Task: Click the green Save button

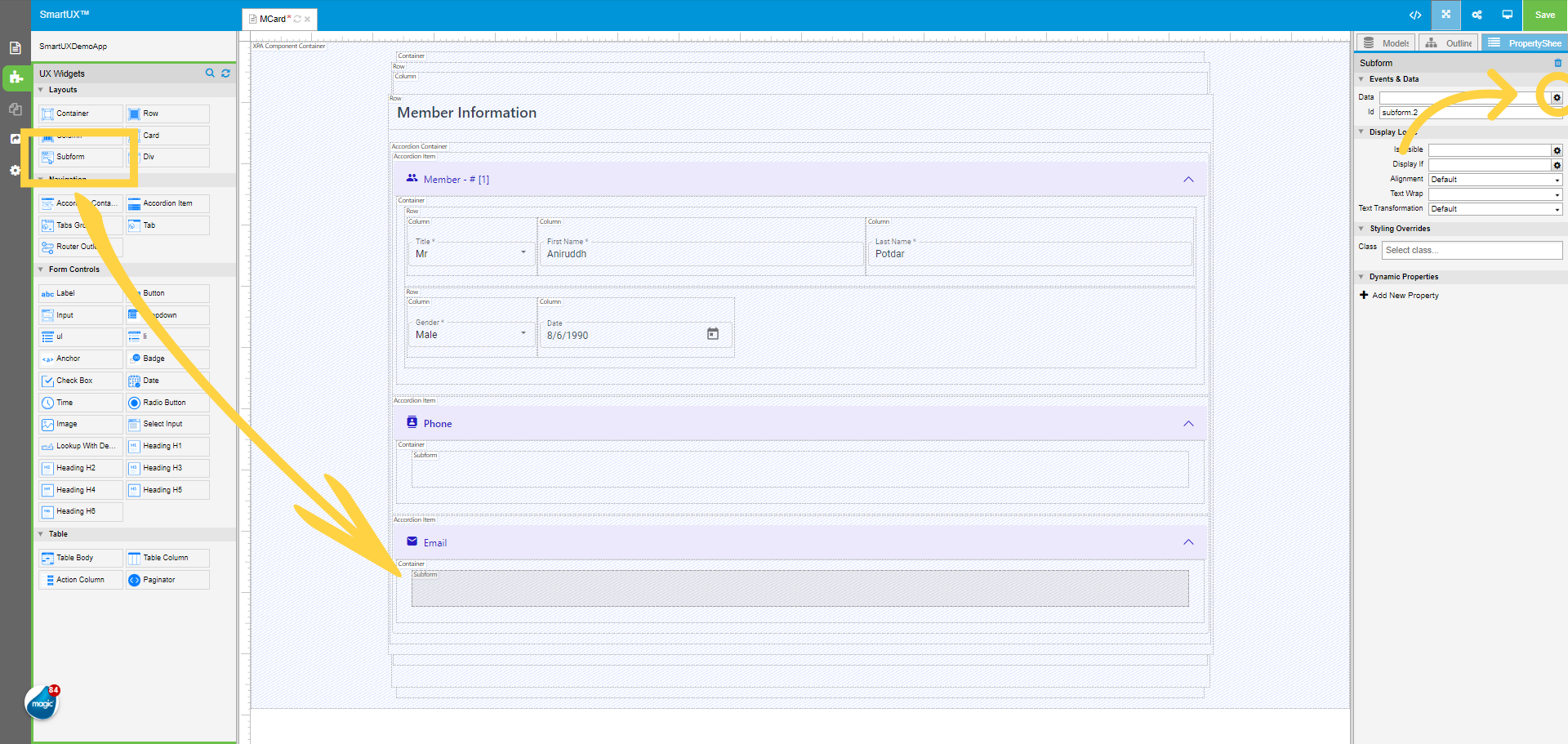Action: 1544,15
